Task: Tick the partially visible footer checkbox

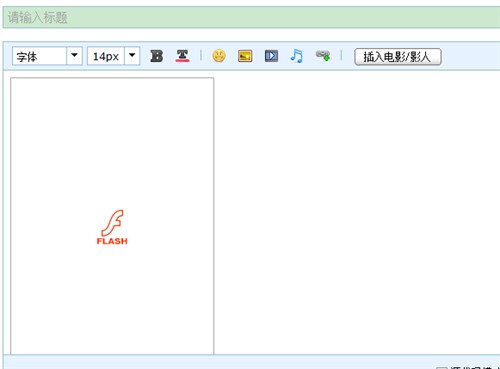Action: 441,368
